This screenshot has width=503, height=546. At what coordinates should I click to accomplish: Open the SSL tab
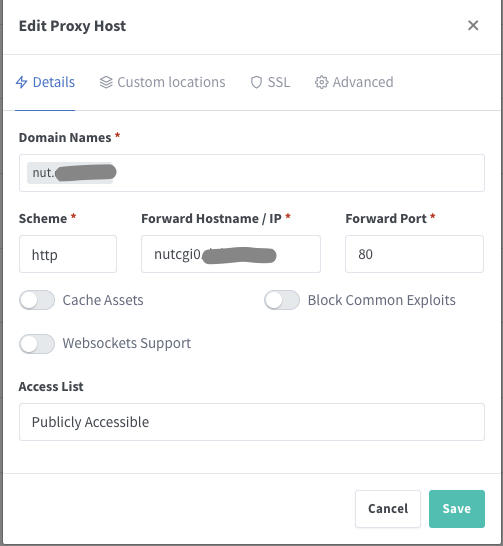pos(270,82)
